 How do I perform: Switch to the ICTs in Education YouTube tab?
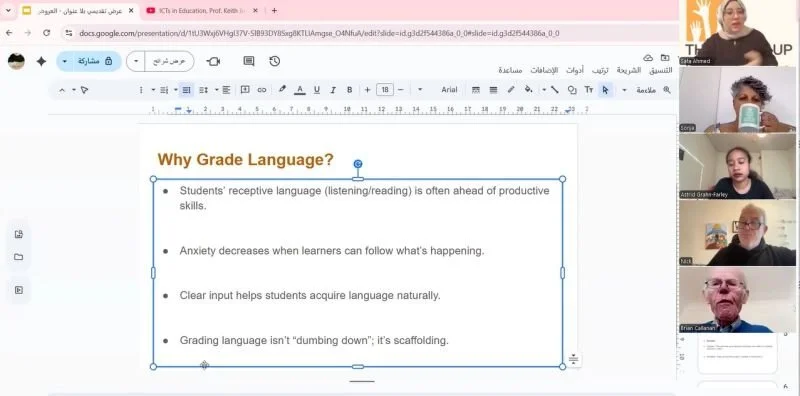202,11
